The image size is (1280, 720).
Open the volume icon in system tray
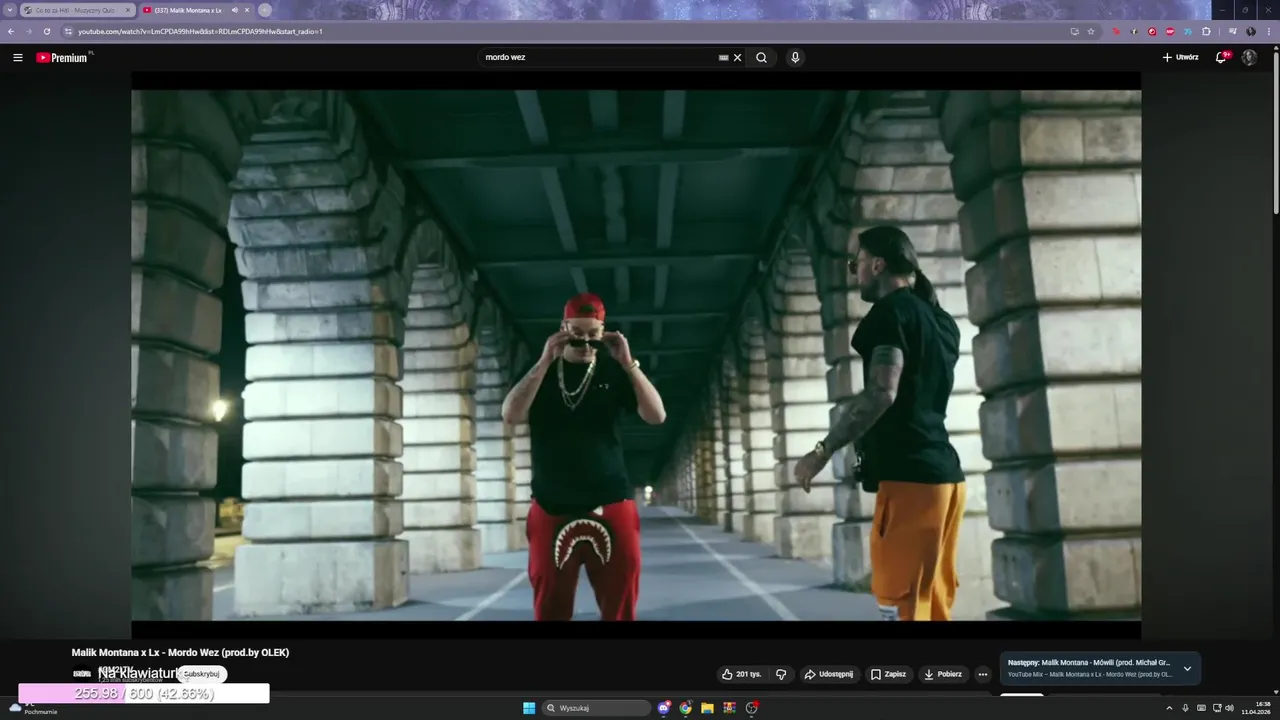tap(1229, 708)
